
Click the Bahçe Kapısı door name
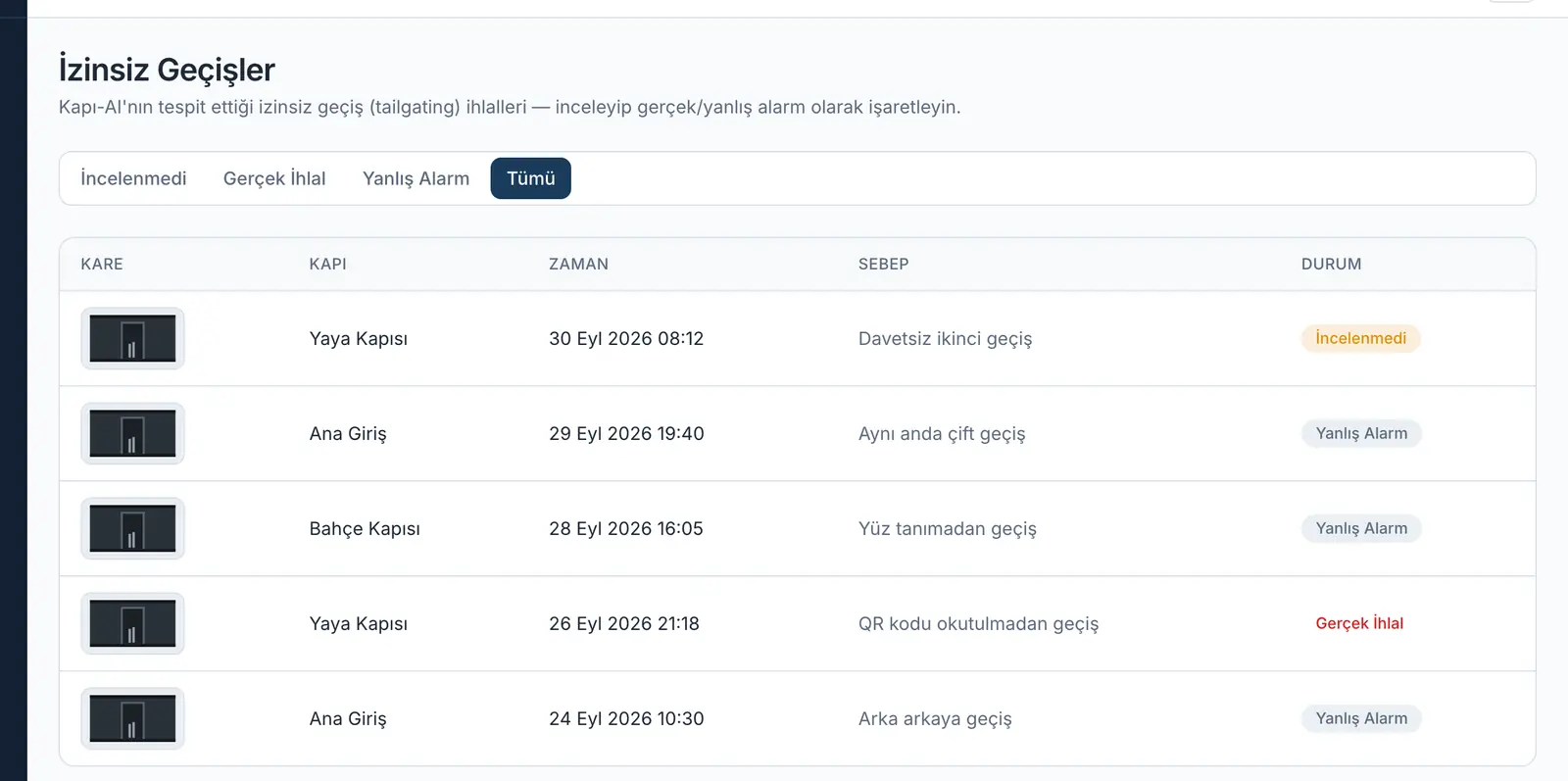pos(365,528)
